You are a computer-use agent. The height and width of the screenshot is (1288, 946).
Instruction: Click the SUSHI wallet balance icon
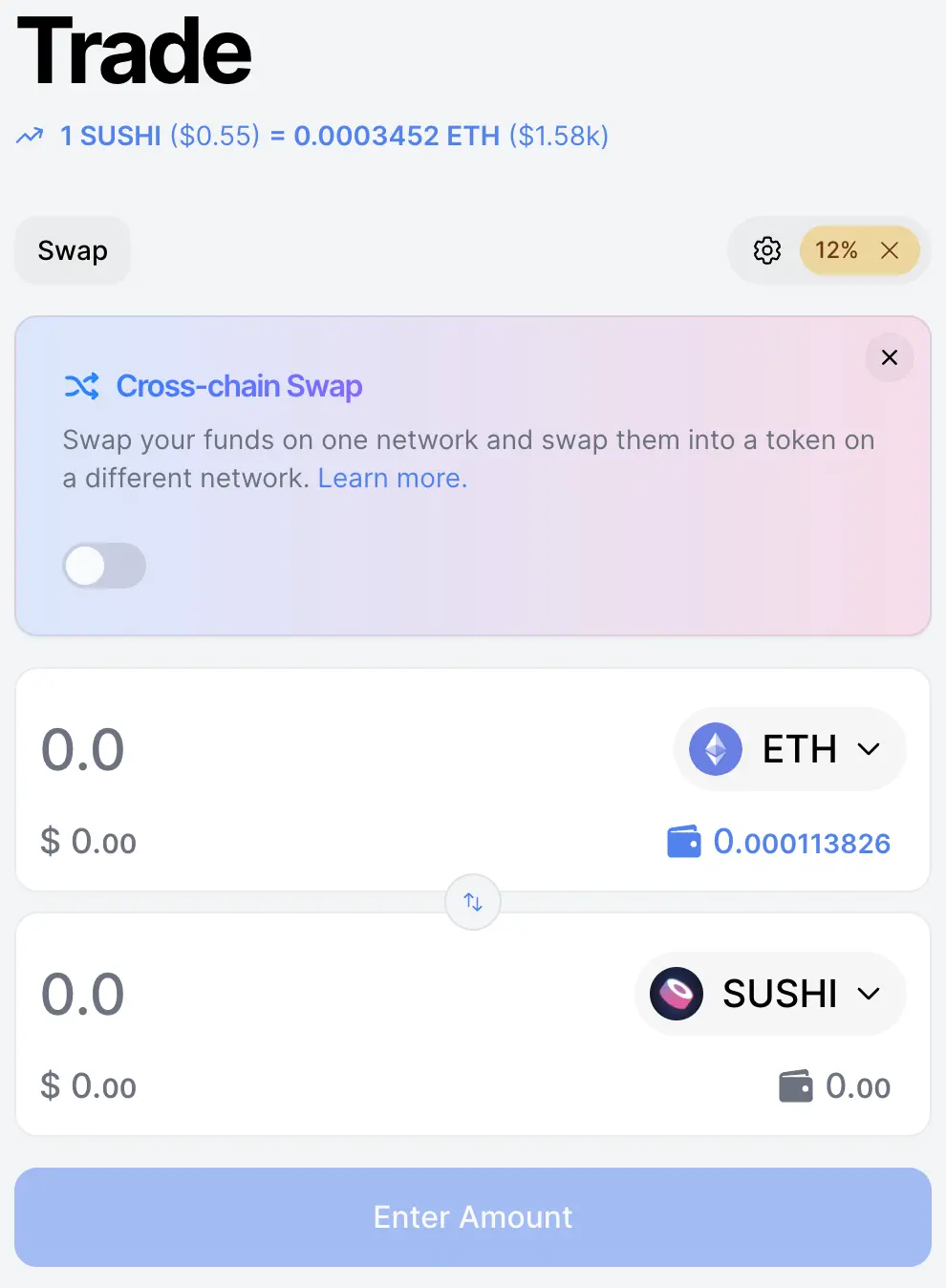pyautogui.click(x=795, y=1086)
